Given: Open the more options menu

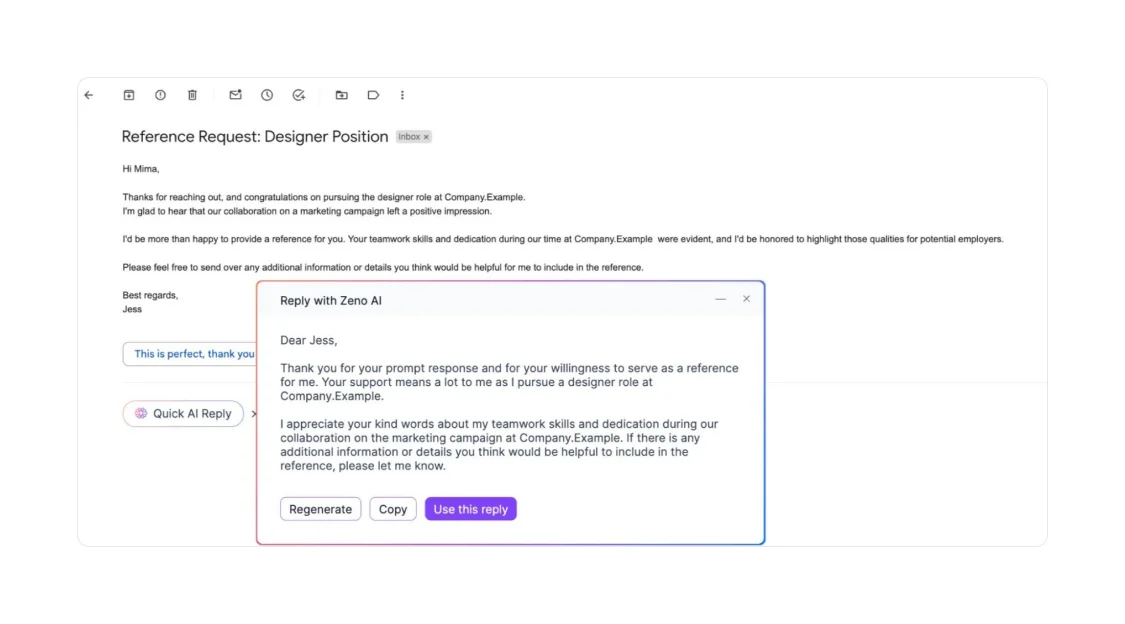Looking at the screenshot, I should pyautogui.click(x=403, y=95).
